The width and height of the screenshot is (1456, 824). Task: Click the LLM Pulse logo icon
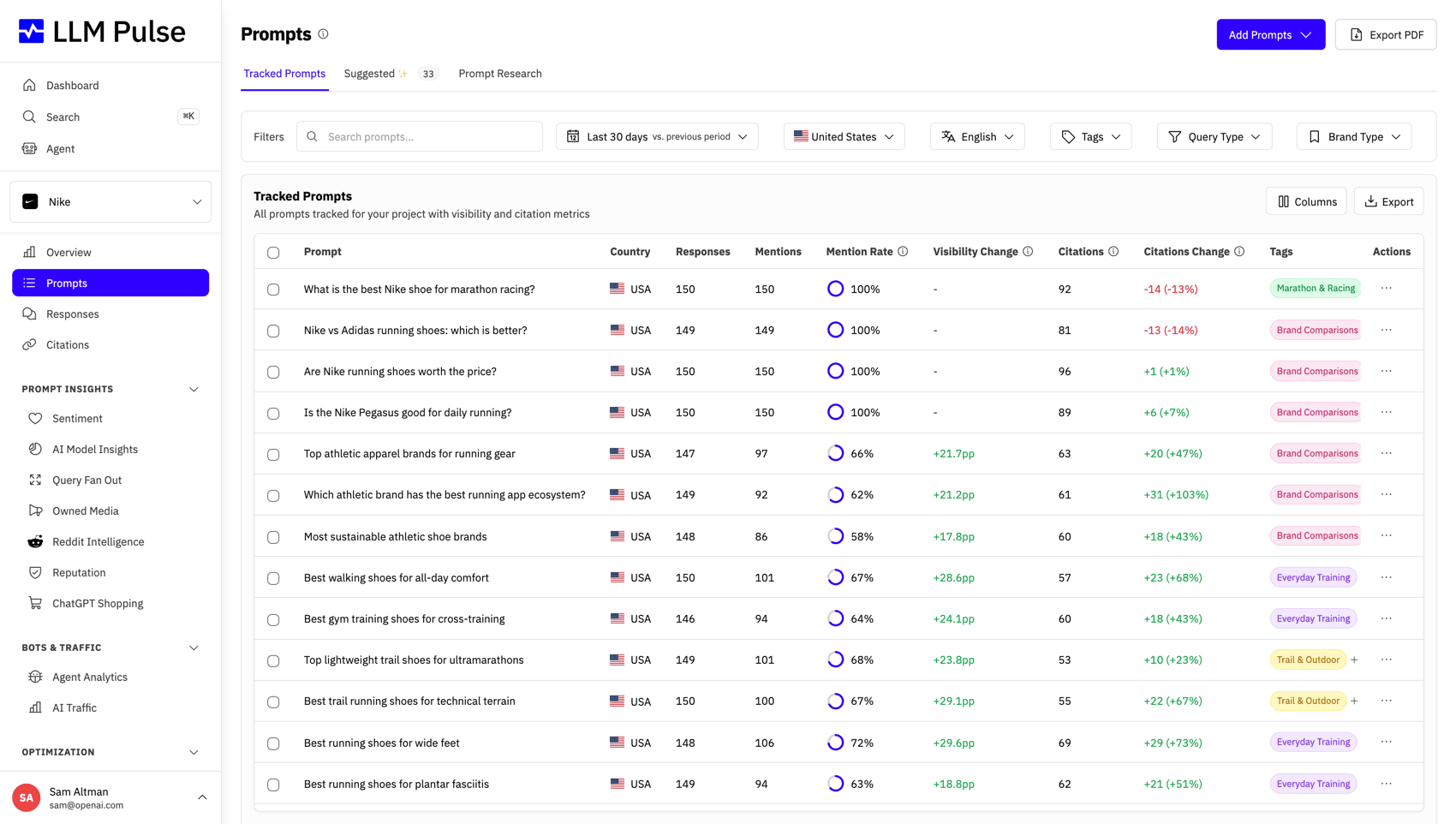32,32
